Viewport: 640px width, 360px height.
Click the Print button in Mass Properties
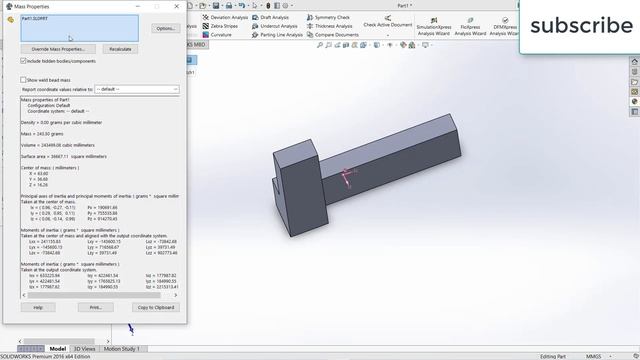[96, 307]
